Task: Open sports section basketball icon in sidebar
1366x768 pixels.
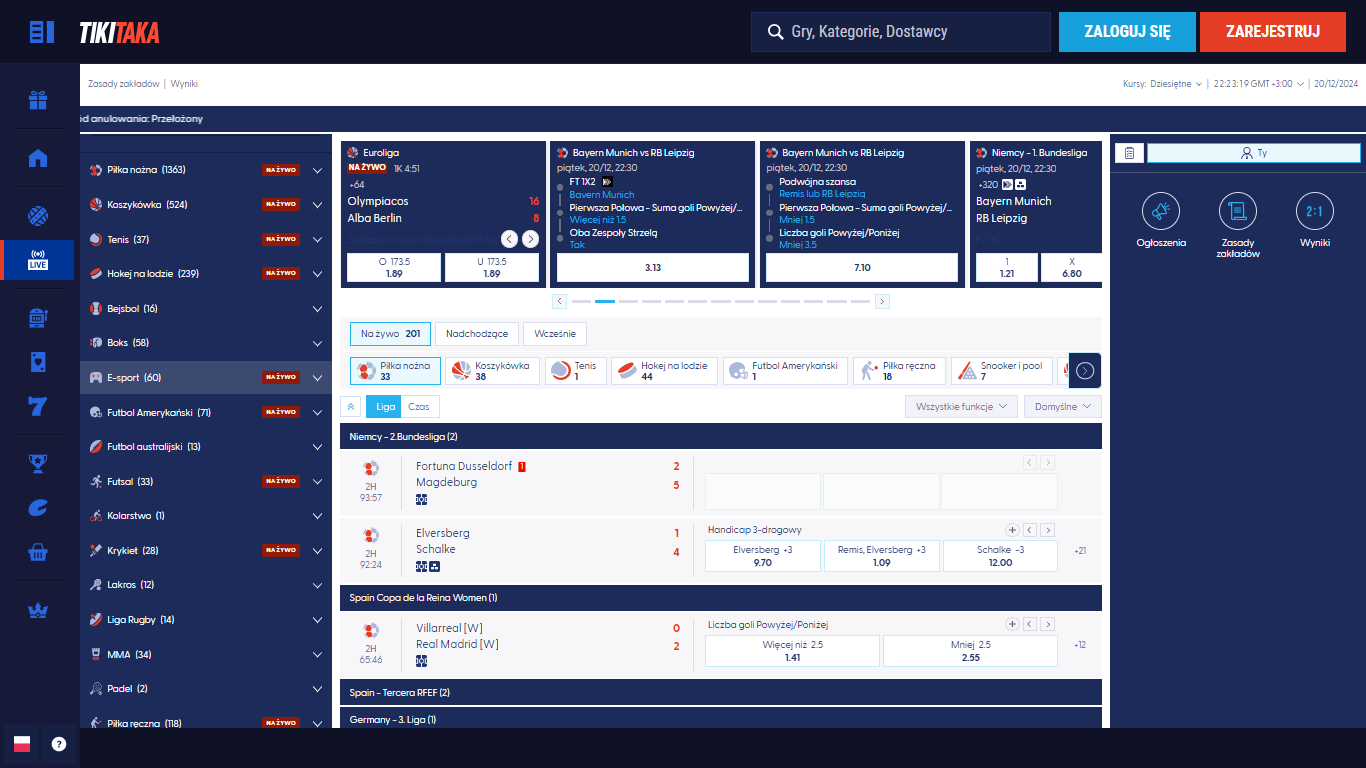Action: pyautogui.click(x=38, y=215)
